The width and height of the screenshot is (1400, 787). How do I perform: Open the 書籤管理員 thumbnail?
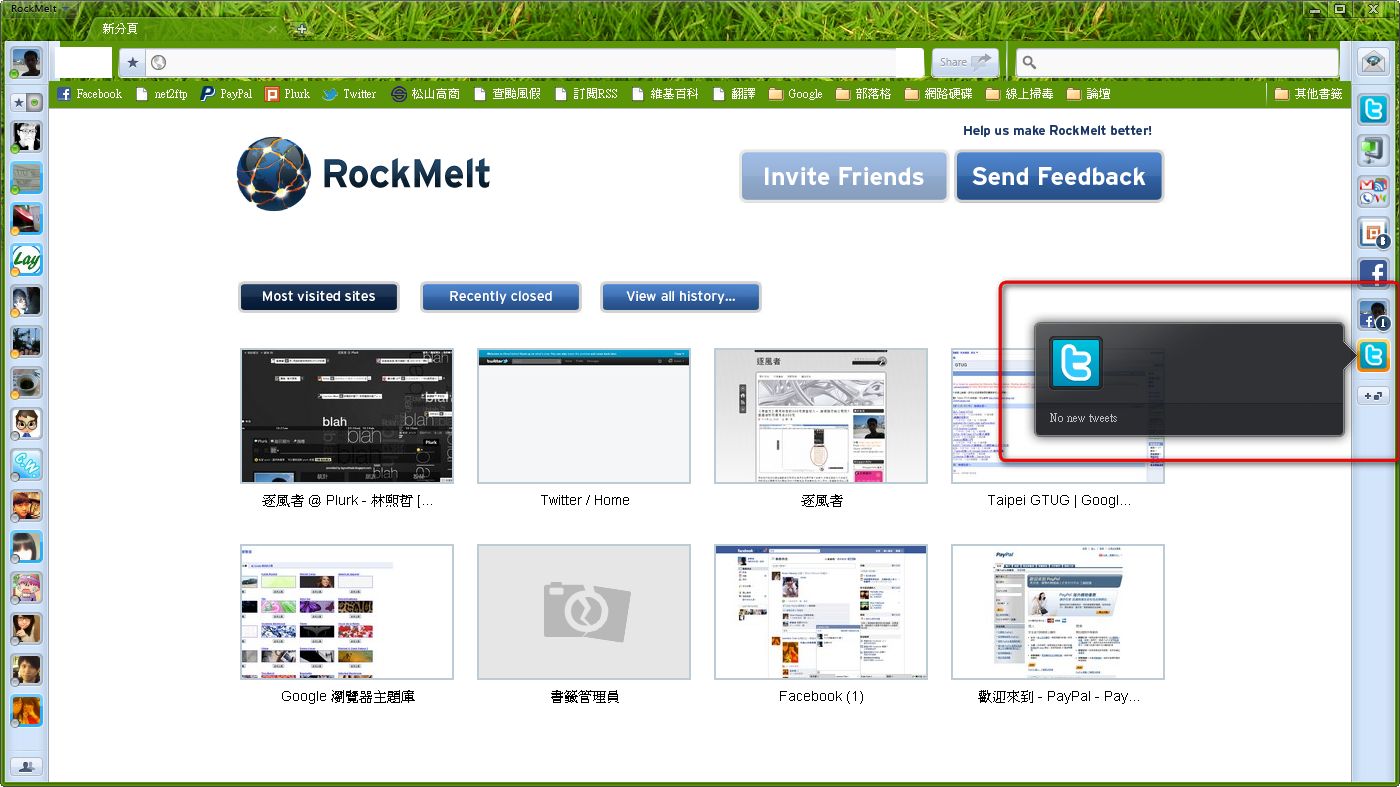[584, 612]
